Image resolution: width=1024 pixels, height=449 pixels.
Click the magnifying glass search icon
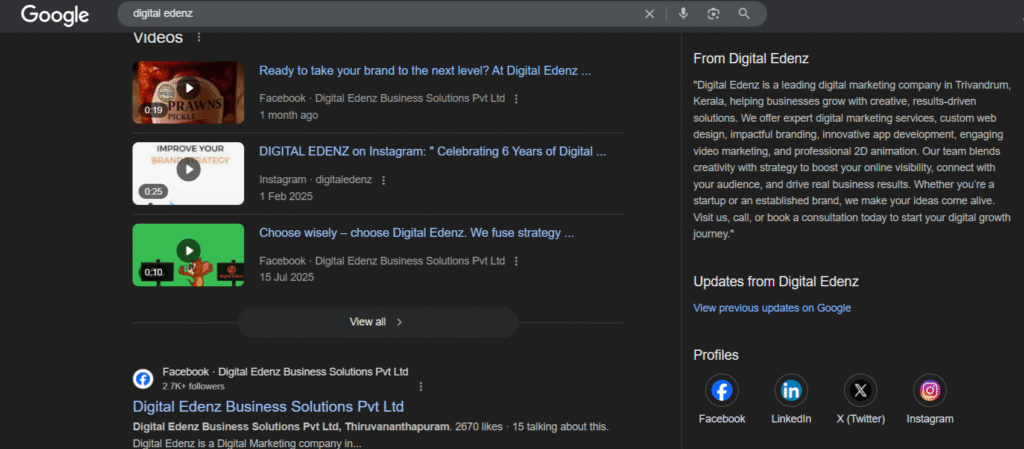tap(744, 14)
